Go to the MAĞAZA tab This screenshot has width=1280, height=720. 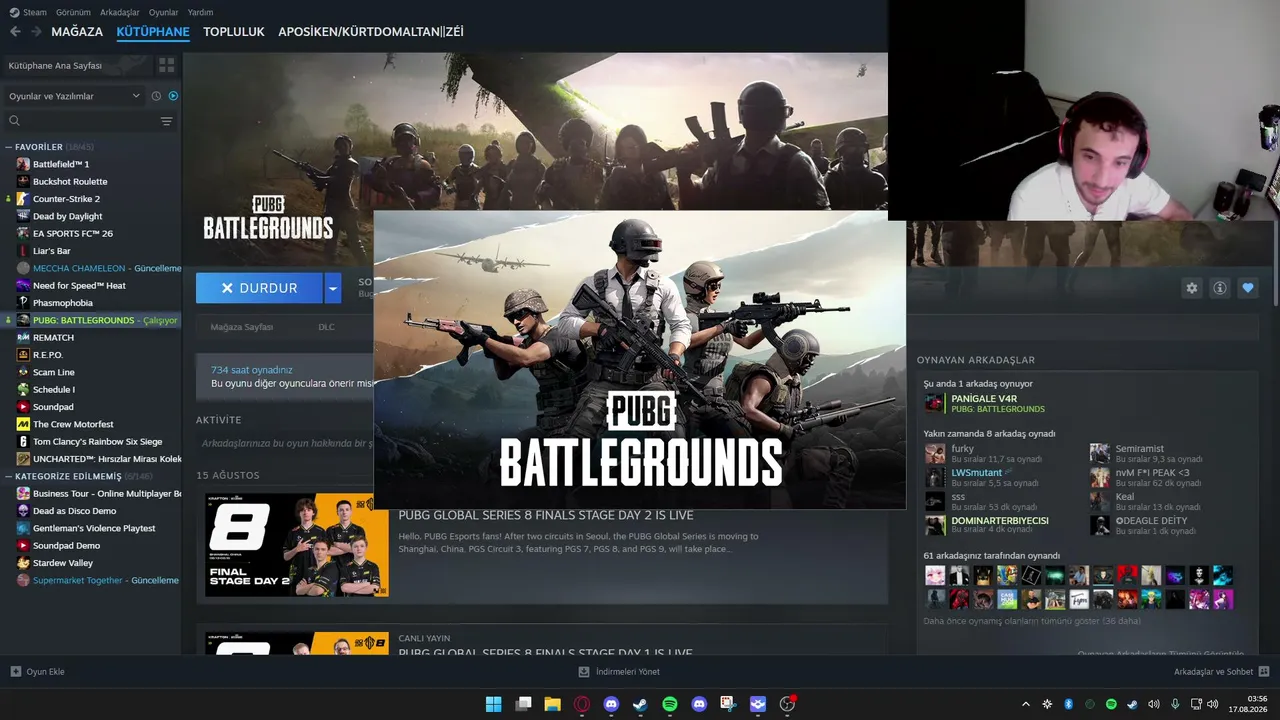point(77,32)
